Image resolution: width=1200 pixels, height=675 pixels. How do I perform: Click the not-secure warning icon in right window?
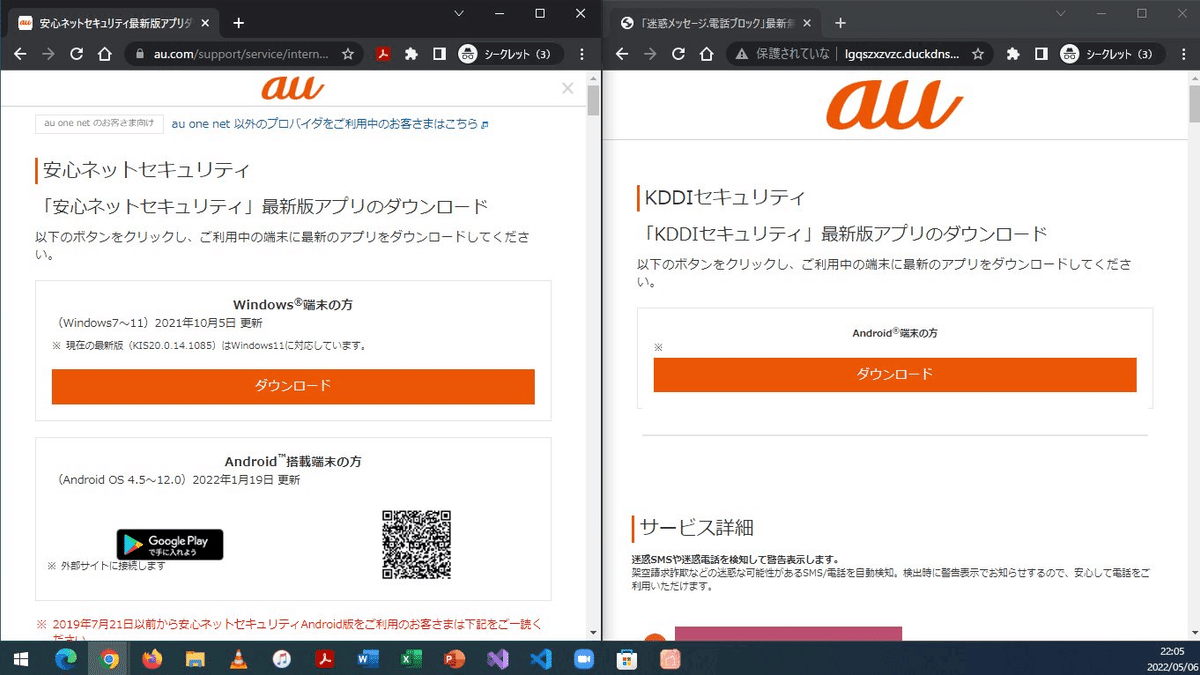click(x=742, y=54)
